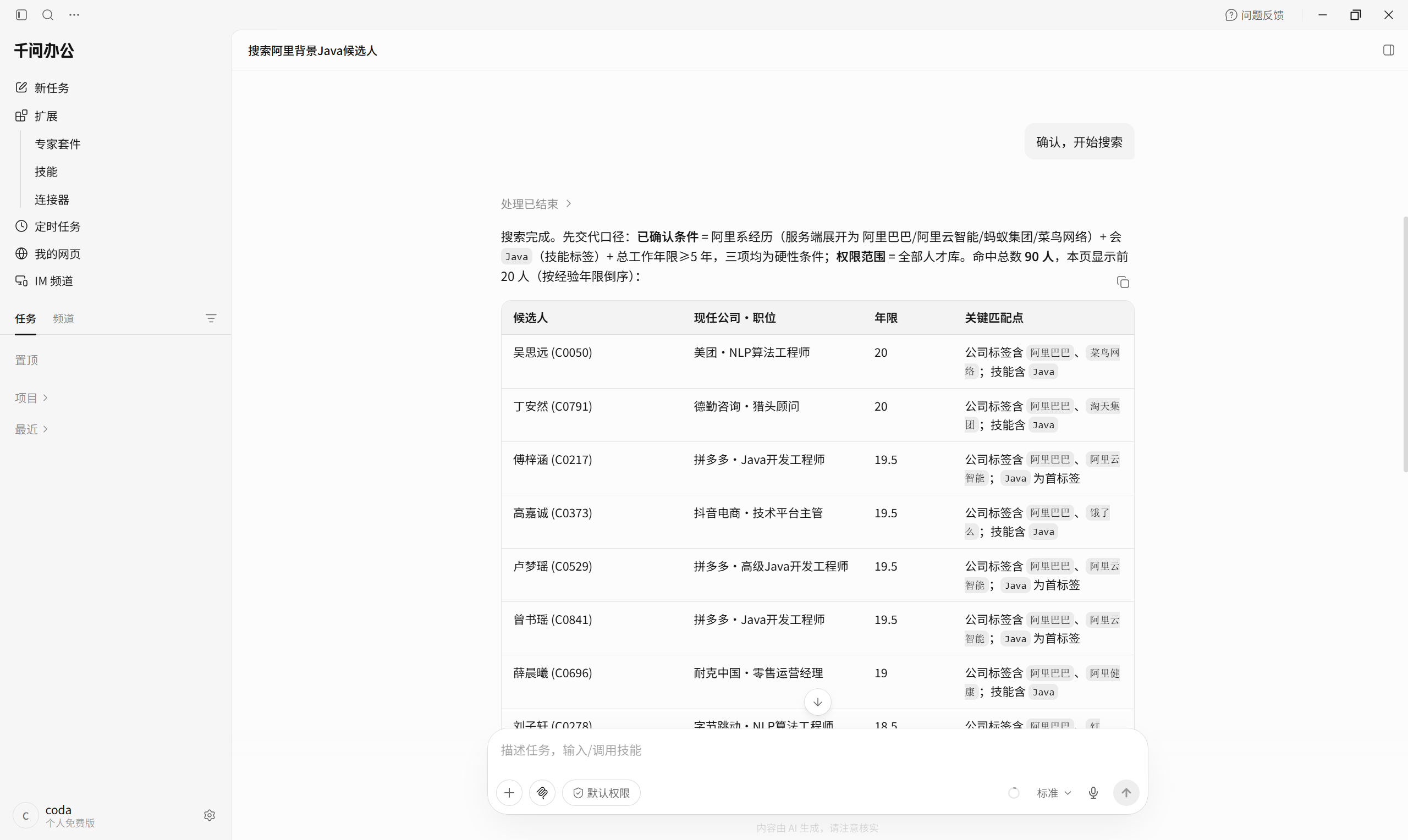Click the coda user avatar
This screenshot has width=1408, height=840.
click(x=25, y=816)
